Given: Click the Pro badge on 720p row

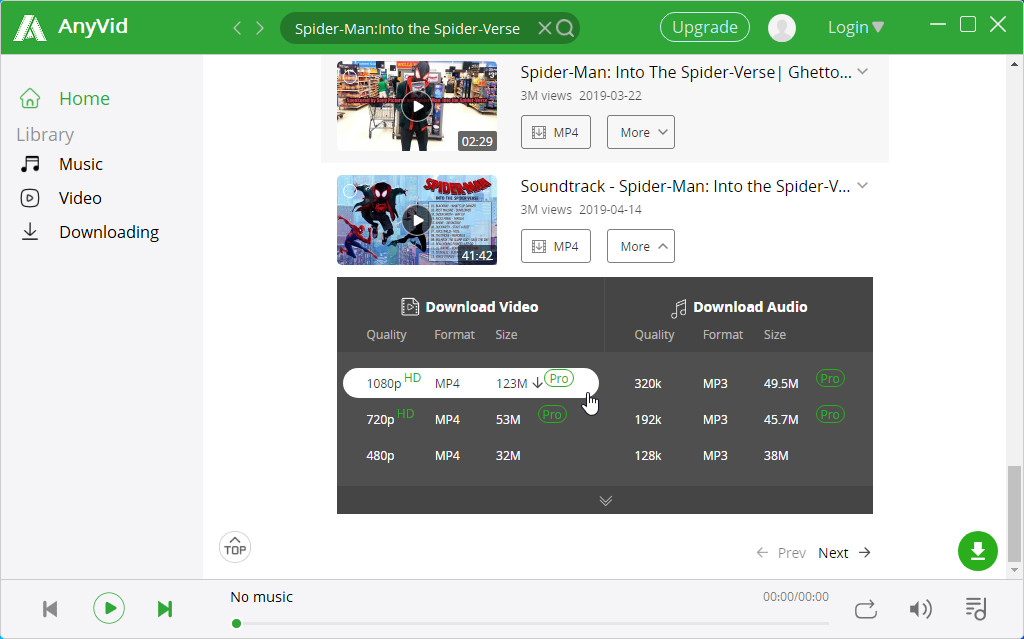Looking at the screenshot, I should (552, 414).
